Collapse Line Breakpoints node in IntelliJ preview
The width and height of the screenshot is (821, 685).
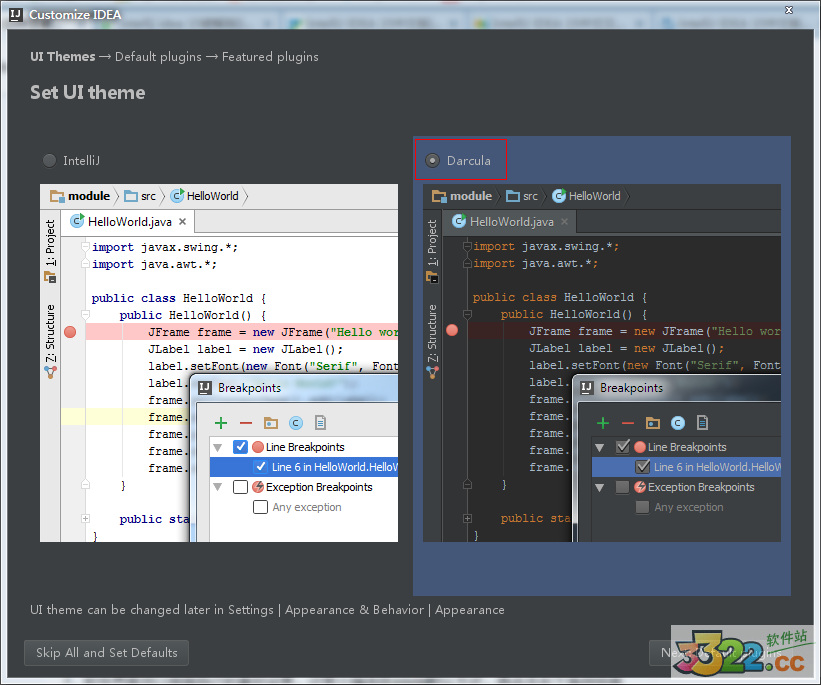tap(218, 448)
